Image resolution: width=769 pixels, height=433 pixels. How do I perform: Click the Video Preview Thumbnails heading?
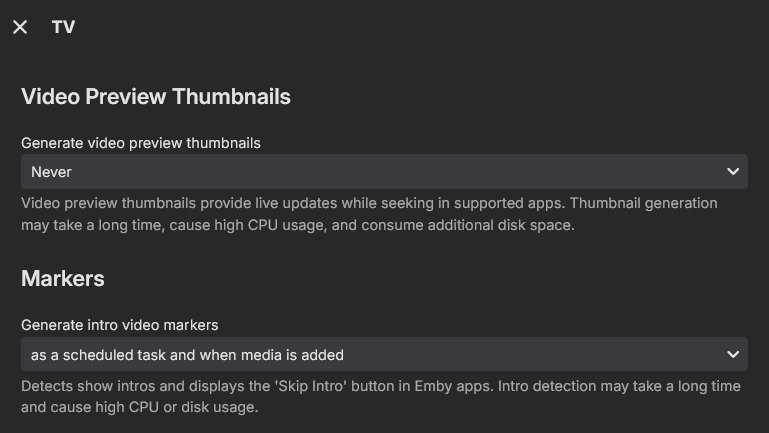point(156,97)
